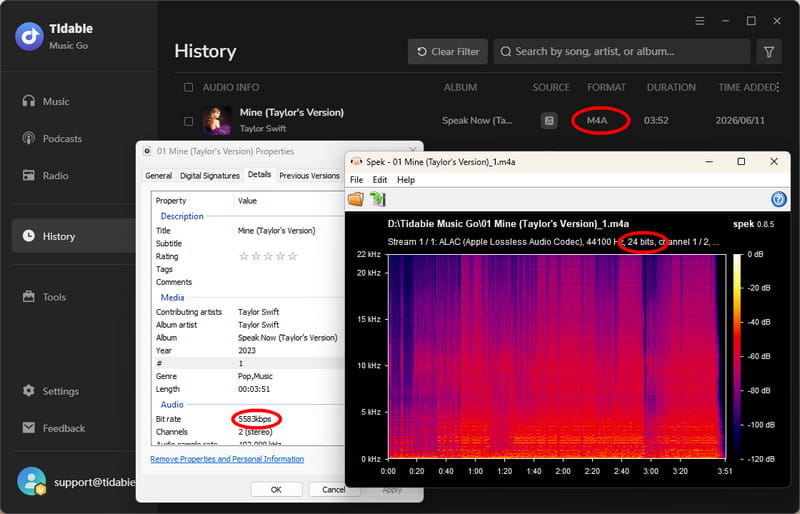Image resolution: width=800 pixels, height=514 pixels.
Task: Click the Speak Now album cell in History
Action: pos(477,120)
